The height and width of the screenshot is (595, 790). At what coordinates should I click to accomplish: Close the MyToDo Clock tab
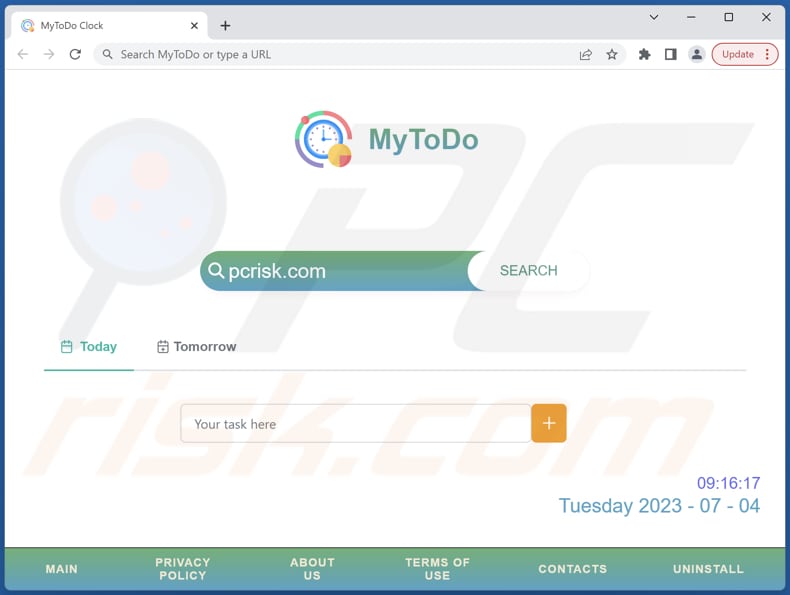[194, 26]
